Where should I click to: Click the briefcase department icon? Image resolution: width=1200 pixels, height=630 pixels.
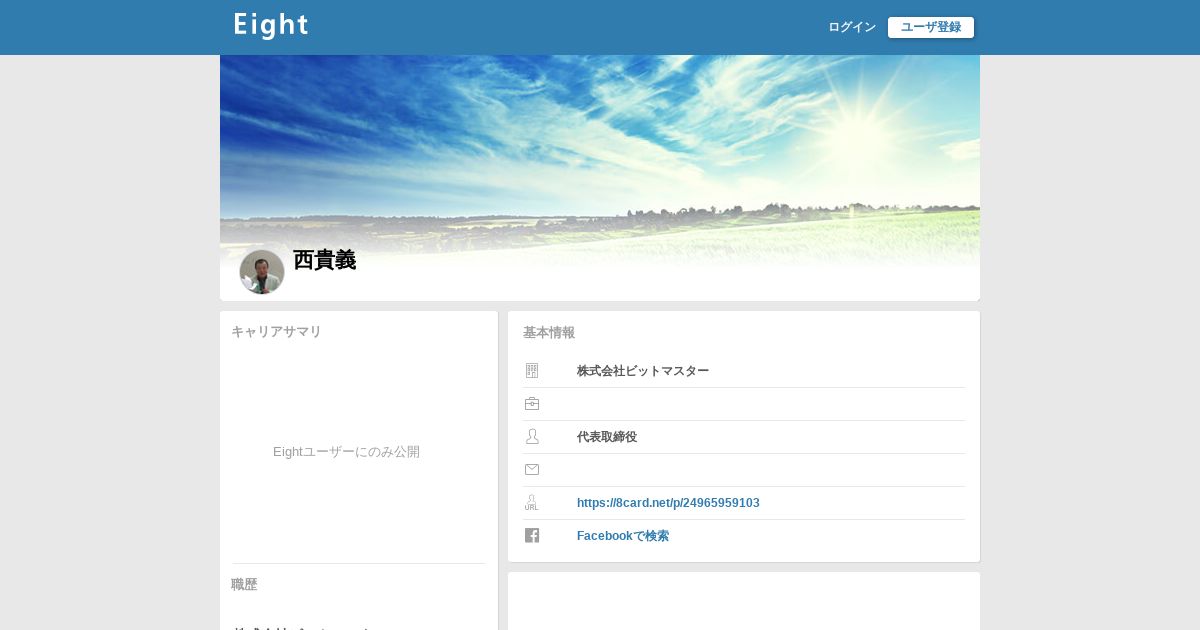(532, 404)
